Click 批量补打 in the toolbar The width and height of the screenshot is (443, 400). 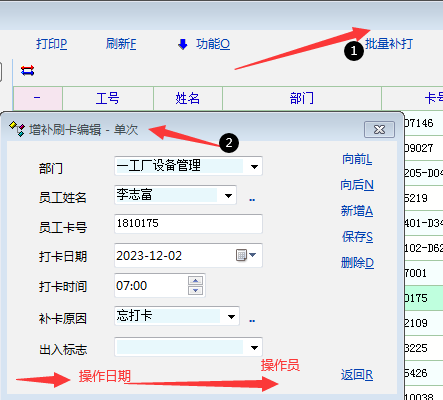tap(389, 44)
